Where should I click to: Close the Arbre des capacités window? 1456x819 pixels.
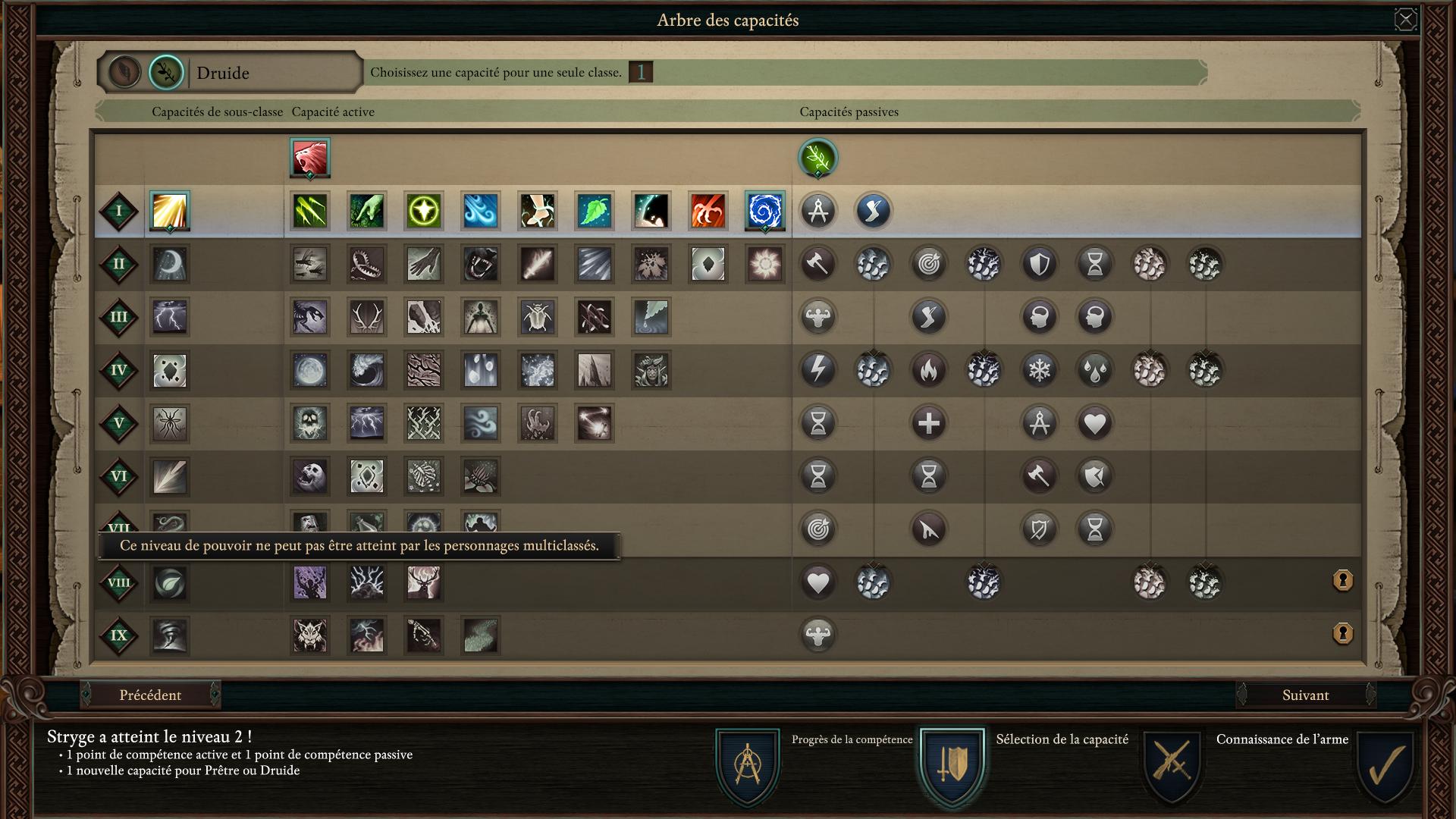coord(1405,20)
